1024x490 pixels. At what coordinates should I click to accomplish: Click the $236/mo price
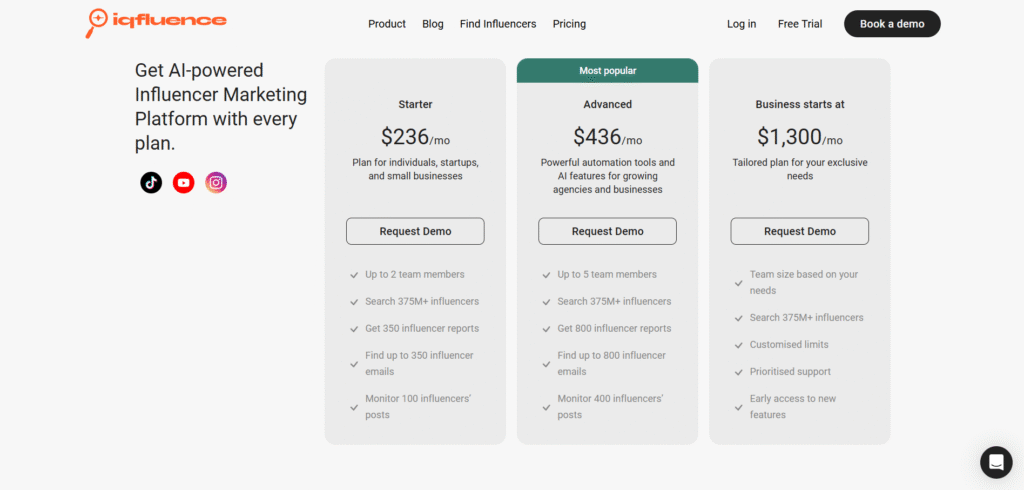(415, 137)
